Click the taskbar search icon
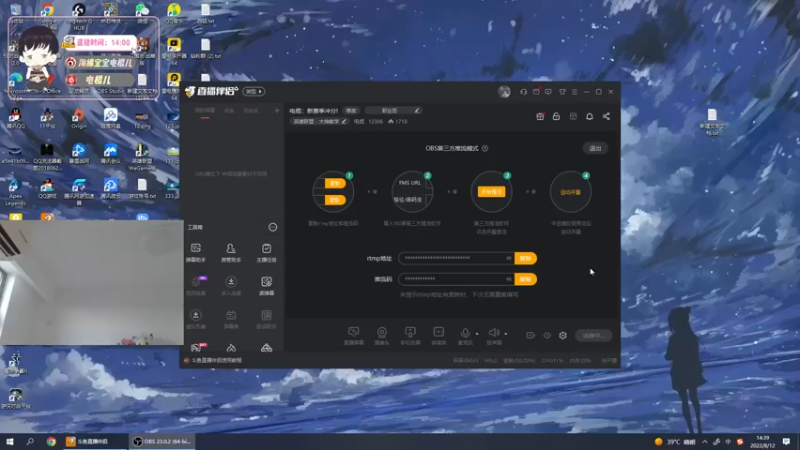This screenshot has height=450, width=800. [x=30, y=441]
